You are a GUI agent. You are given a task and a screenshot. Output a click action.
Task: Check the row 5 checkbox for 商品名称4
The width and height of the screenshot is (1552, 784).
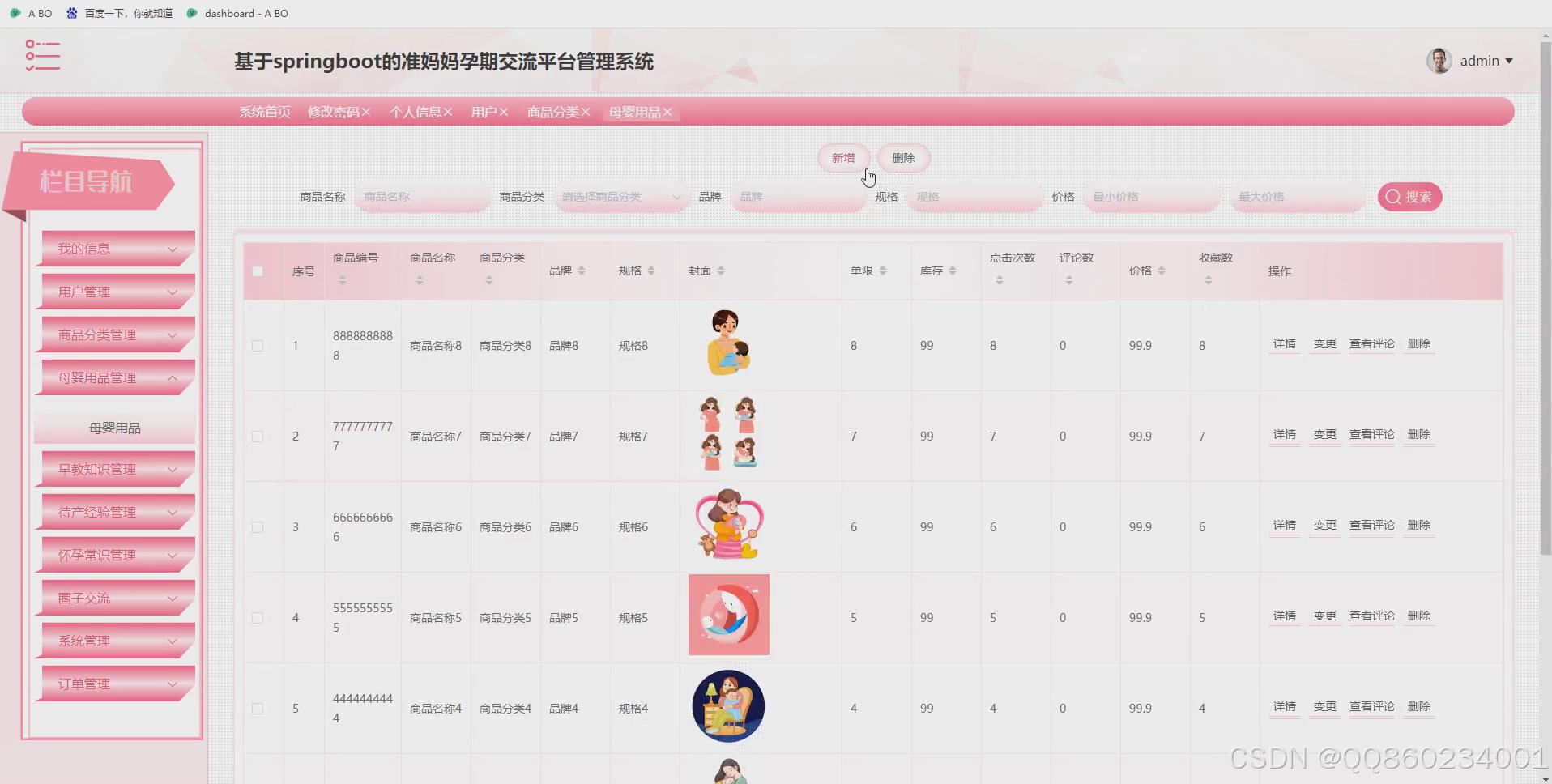(258, 709)
